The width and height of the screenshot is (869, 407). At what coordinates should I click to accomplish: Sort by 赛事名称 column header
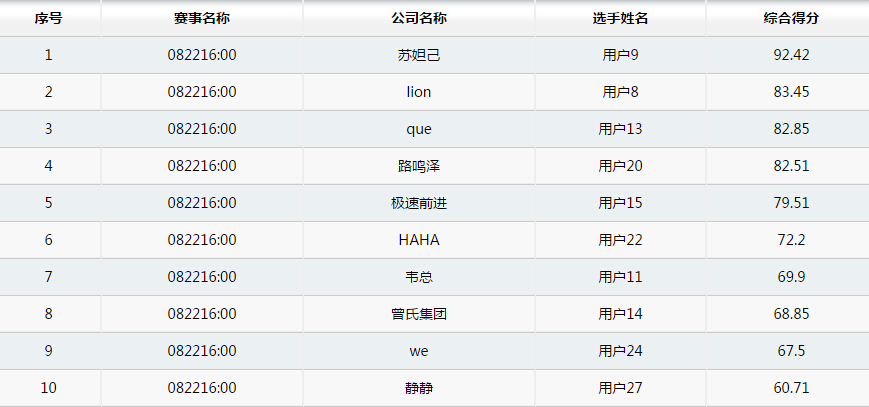[x=202, y=18]
